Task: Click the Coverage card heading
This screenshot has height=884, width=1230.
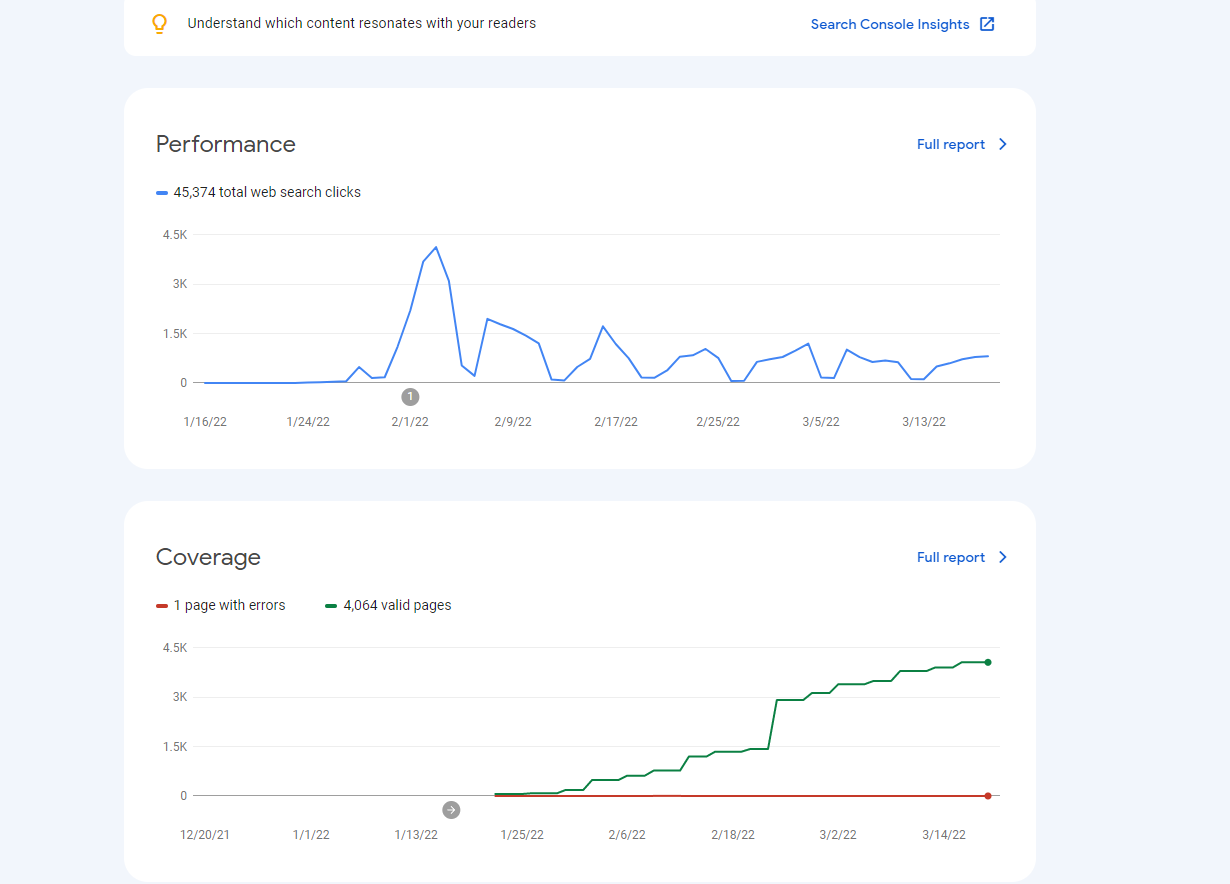Action: click(208, 557)
